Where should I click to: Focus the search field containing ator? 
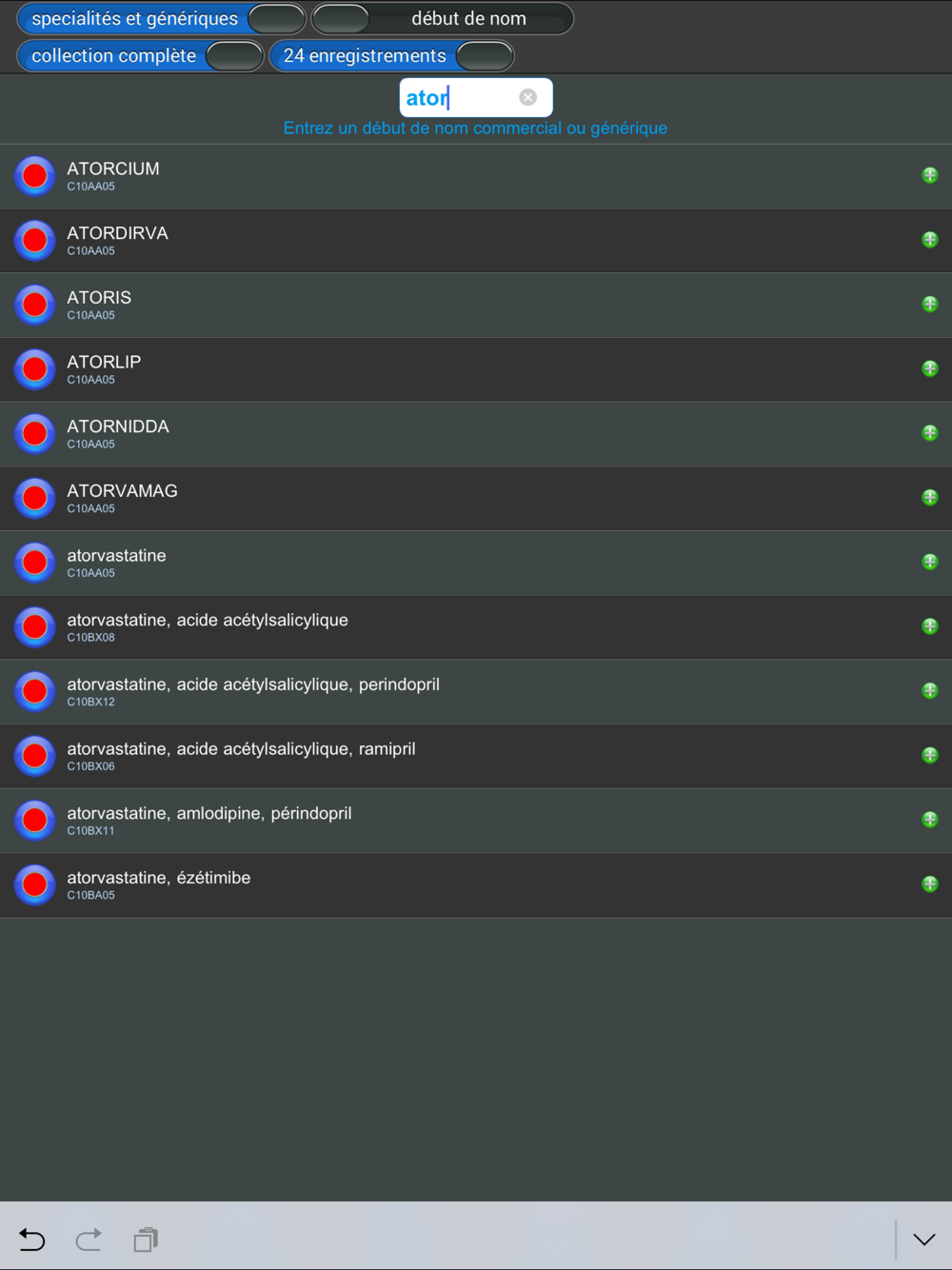(x=476, y=97)
